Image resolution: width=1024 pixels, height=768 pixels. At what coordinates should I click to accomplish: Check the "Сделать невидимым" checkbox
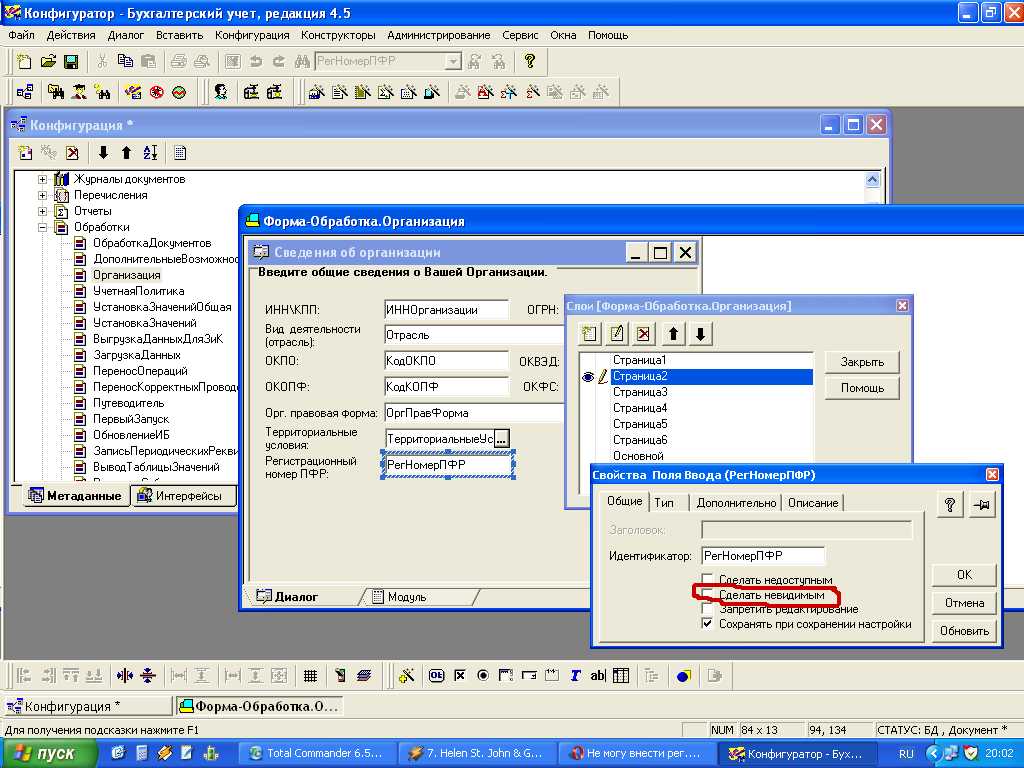point(708,595)
